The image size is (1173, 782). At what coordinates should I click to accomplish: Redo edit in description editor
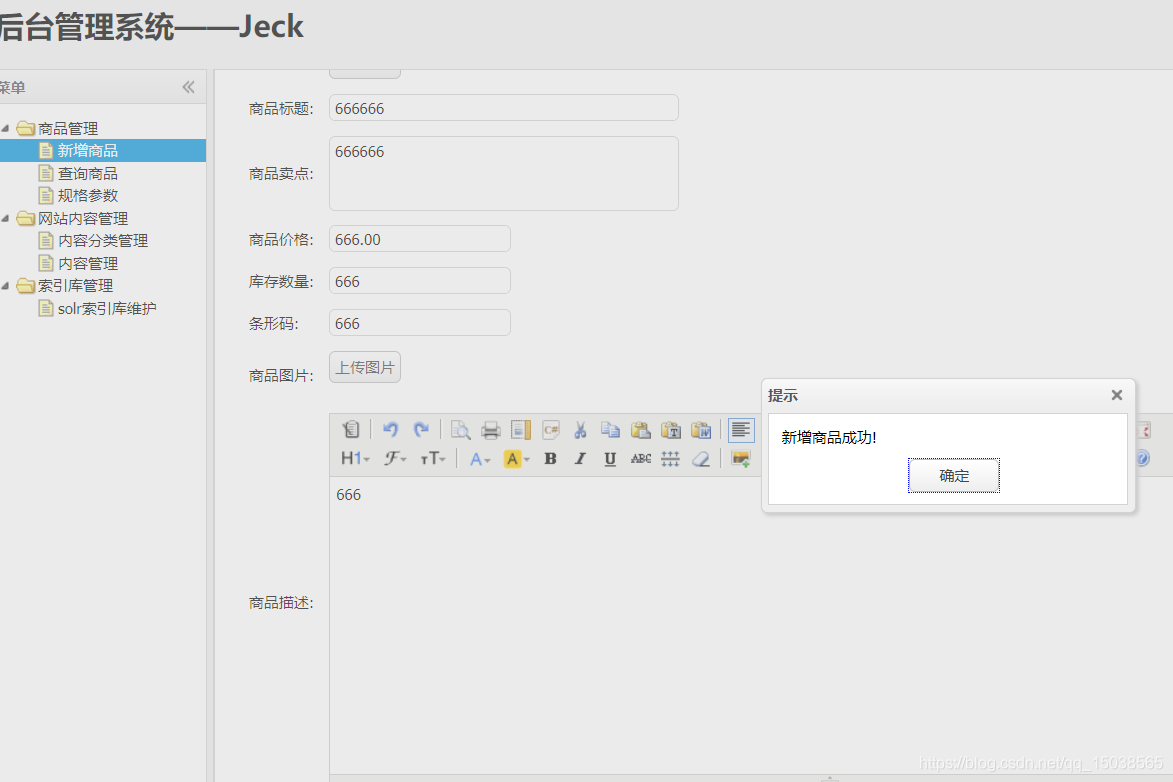point(421,430)
